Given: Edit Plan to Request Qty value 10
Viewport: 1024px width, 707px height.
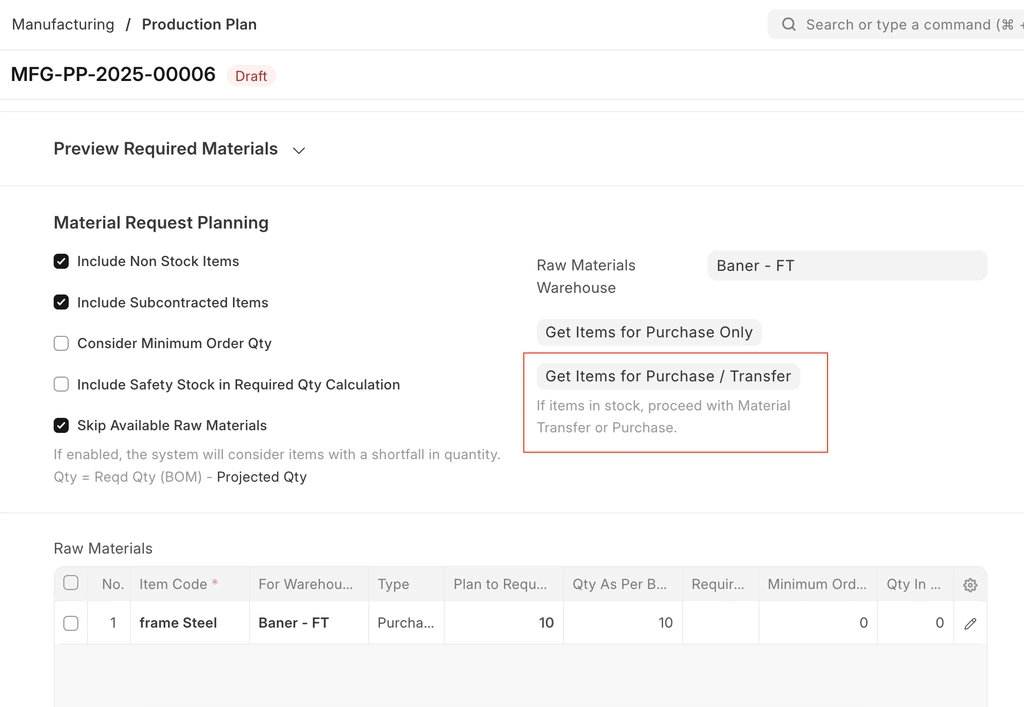Looking at the screenshot, I should [x=503, y=623].
